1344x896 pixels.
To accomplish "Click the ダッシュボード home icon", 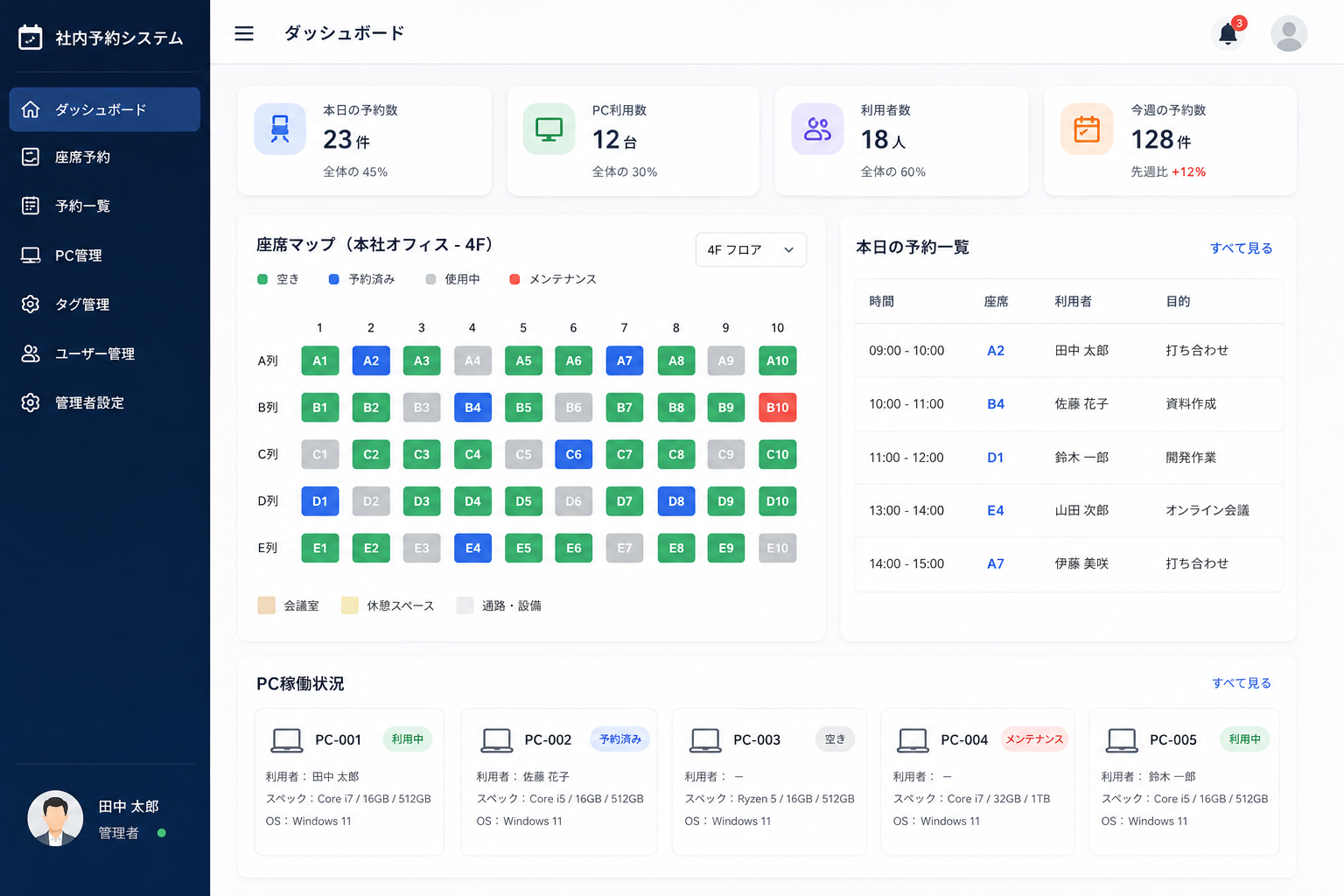I will click(31, 109).
